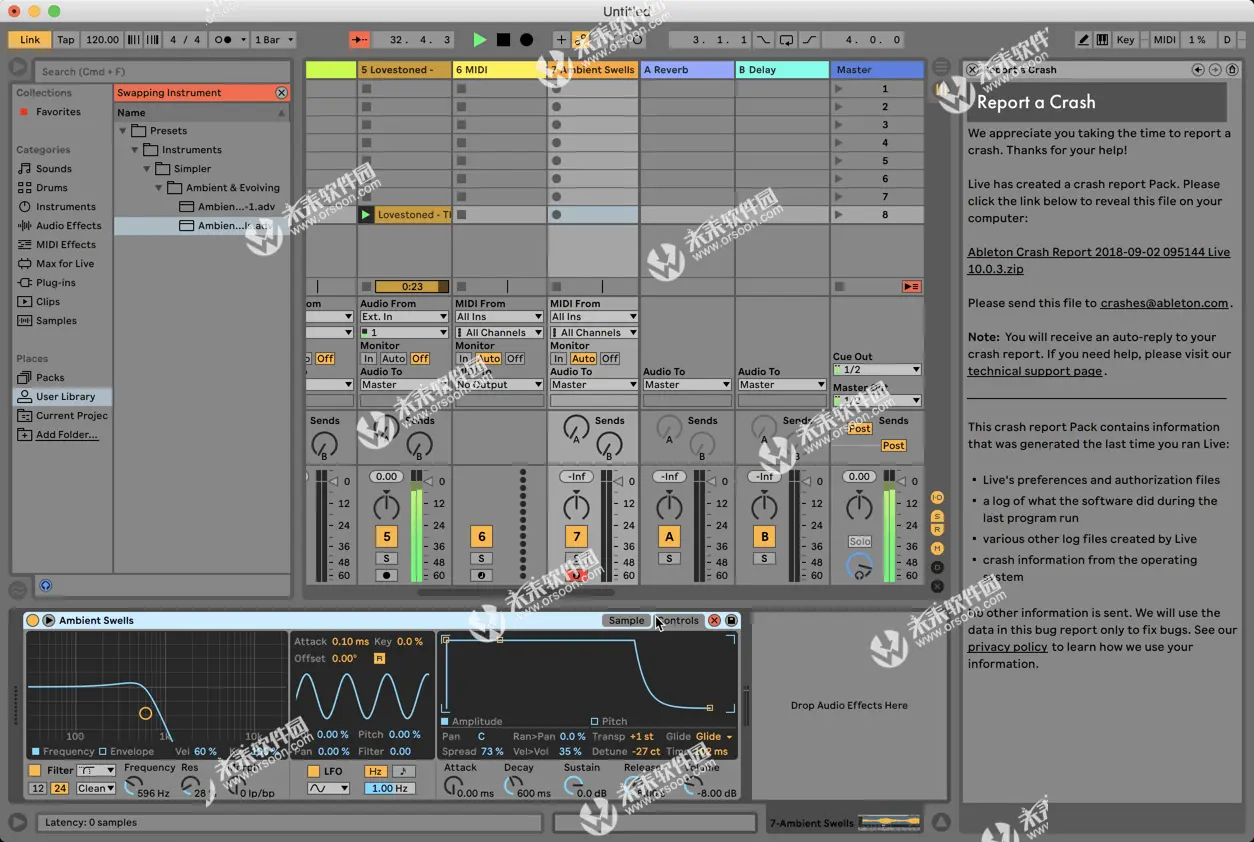Click the MIDI Arrangement Overdub plus button
The image size is (1254, 842).
tap(561, 40)
